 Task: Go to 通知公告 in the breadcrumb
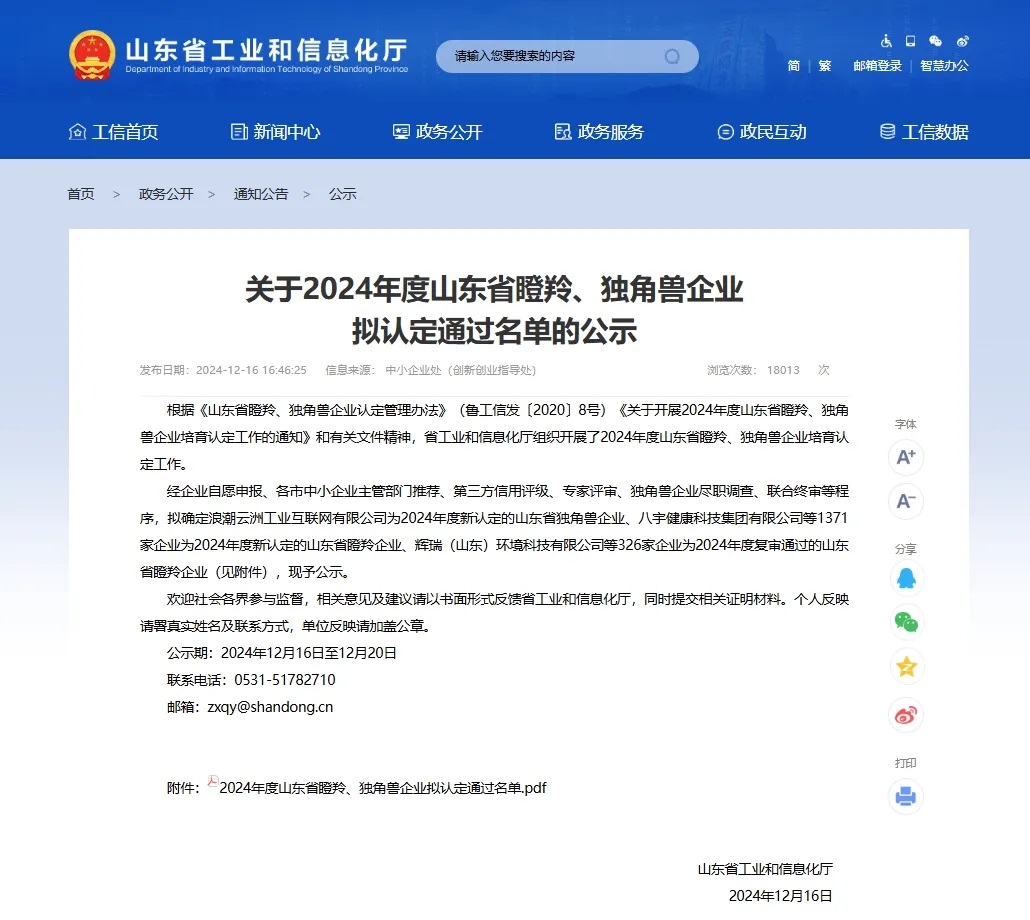[x=261, y=194]
